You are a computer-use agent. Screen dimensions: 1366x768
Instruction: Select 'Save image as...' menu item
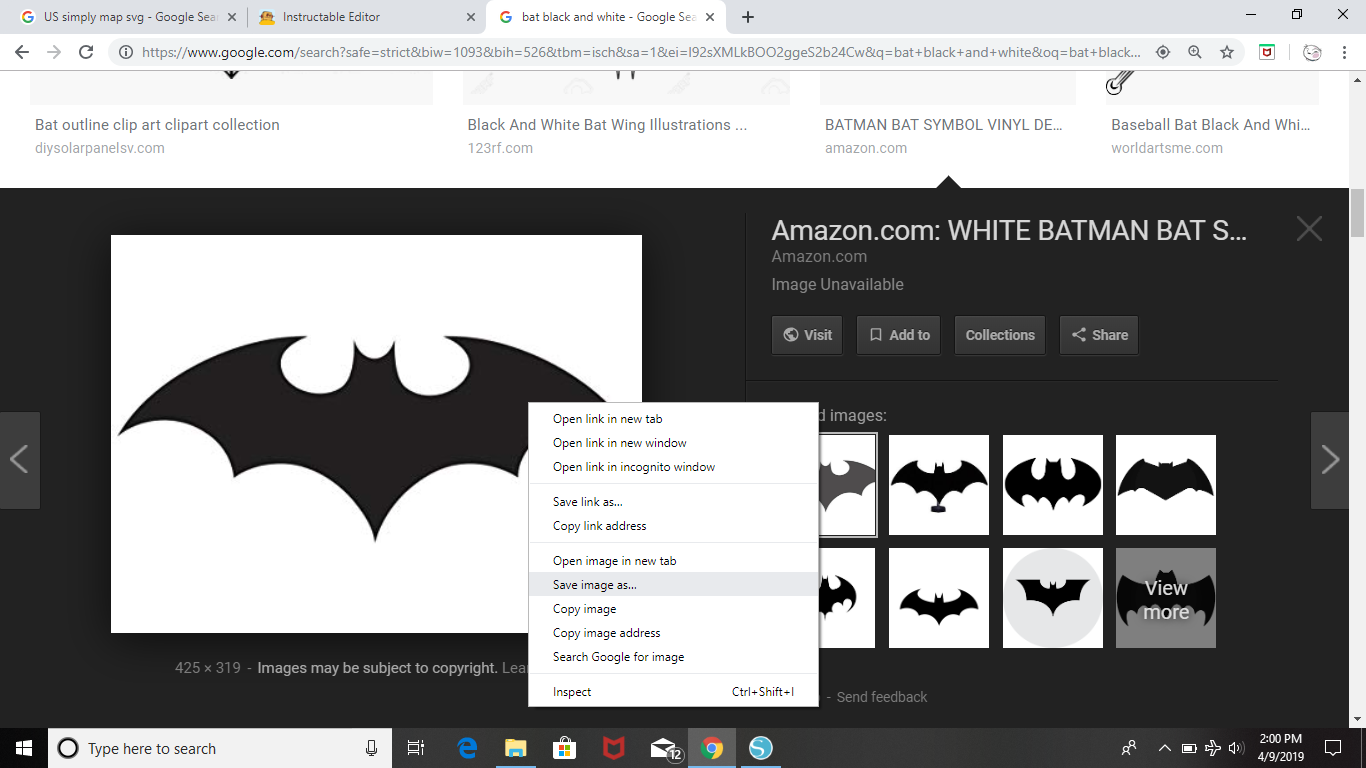click(673, 585)
